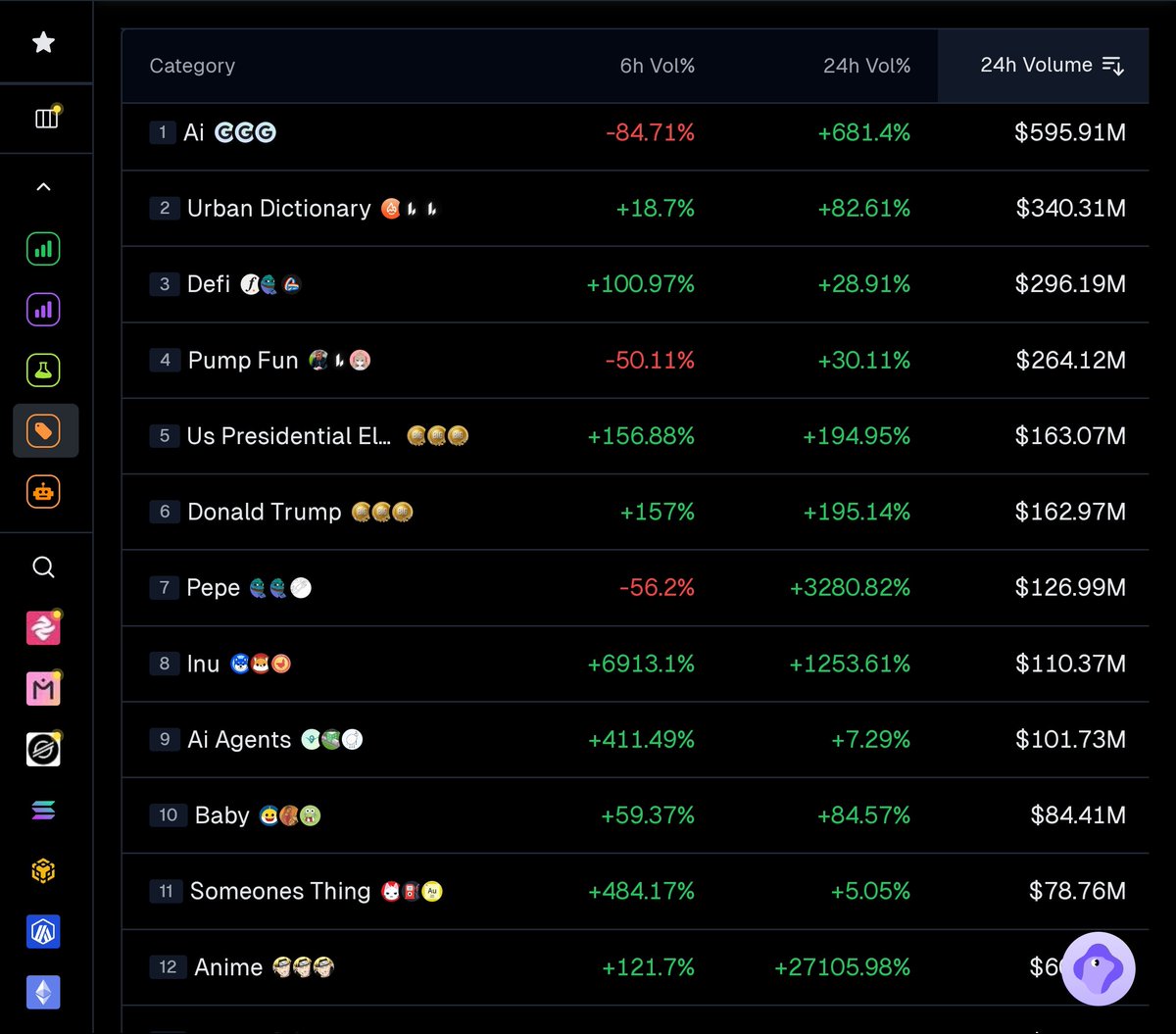Open the green bar chart icon
The height and width of the screenshot is (1034, 1176).
[x=43, y=250]
